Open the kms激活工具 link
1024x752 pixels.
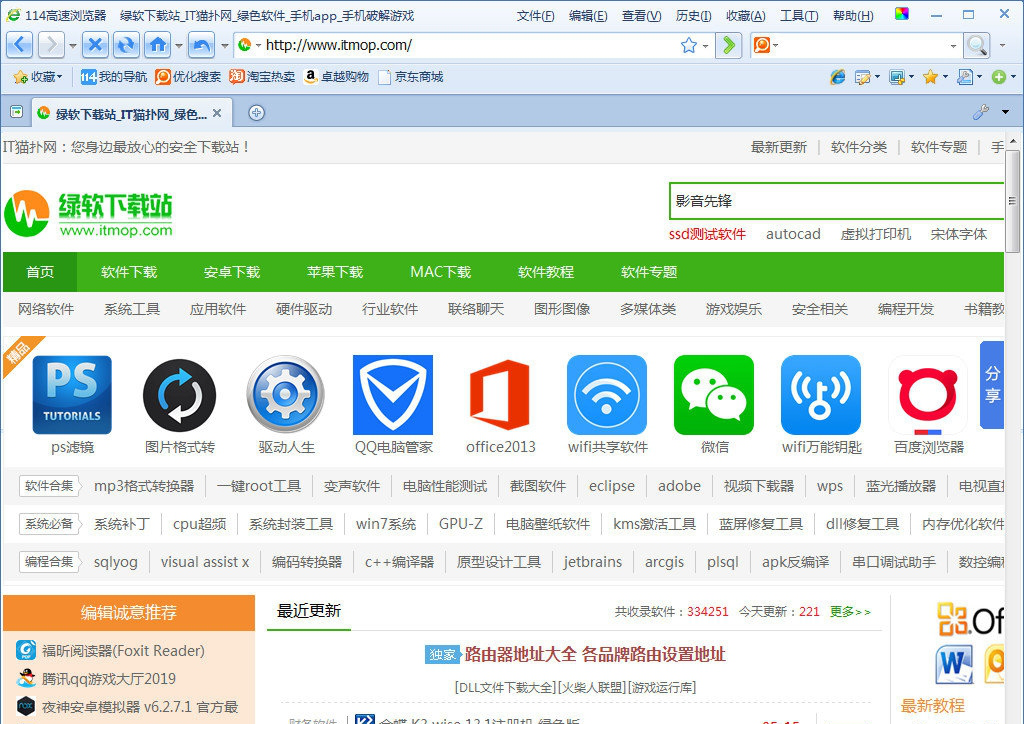click(x=654, y=524)
